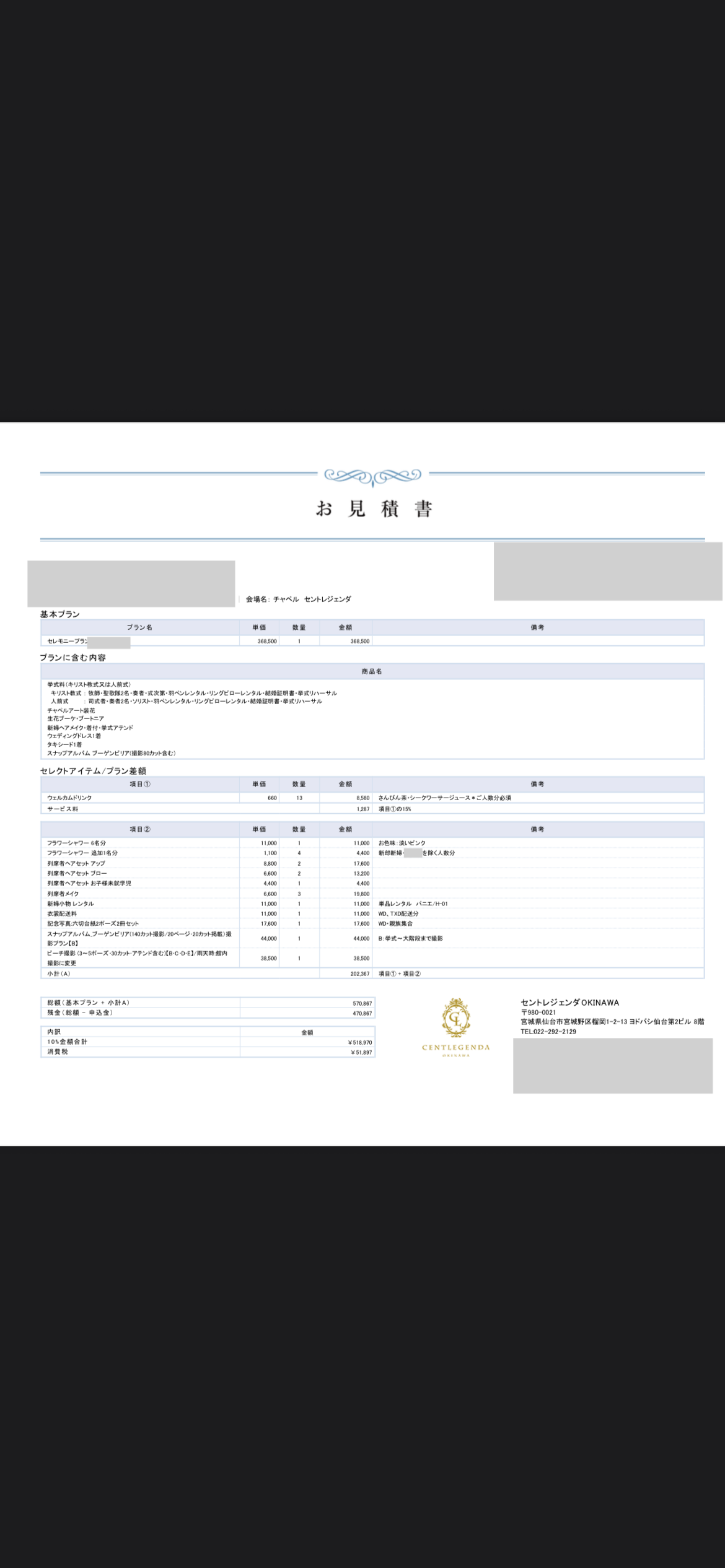Tap the 単品レンタル パニエ/H-01 note
The width and height of the screenshot is (725, 1568).
(413, 904)
